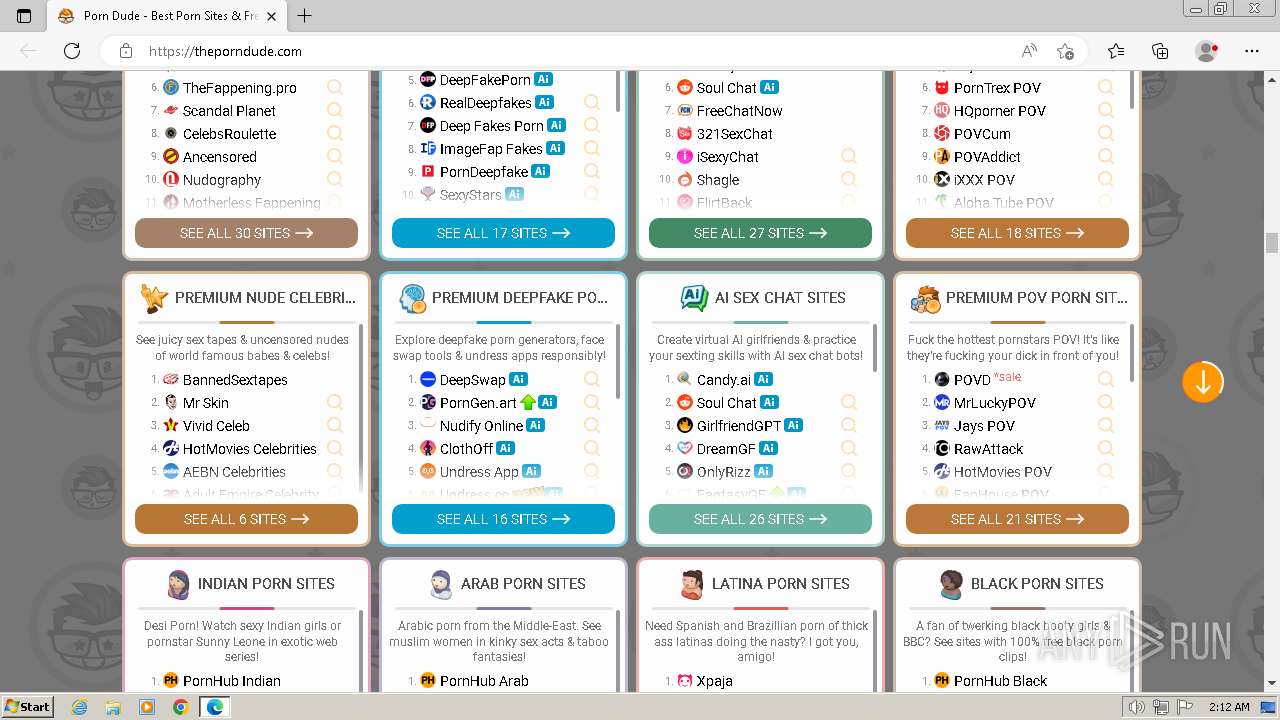This screenshot has width=1280, height=720.
Task: Open the PREMIUM POV PORN SITES heading
Action: (1037, 298)
